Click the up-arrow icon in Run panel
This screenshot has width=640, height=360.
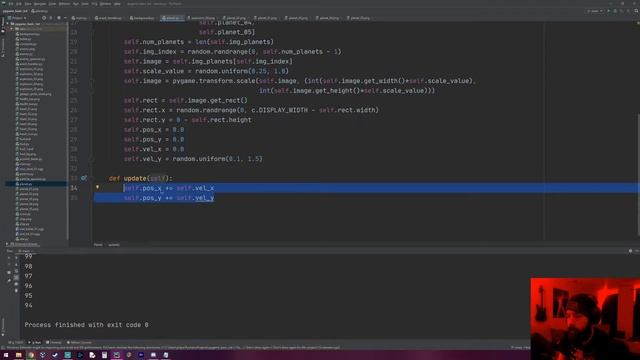[16, 258]
